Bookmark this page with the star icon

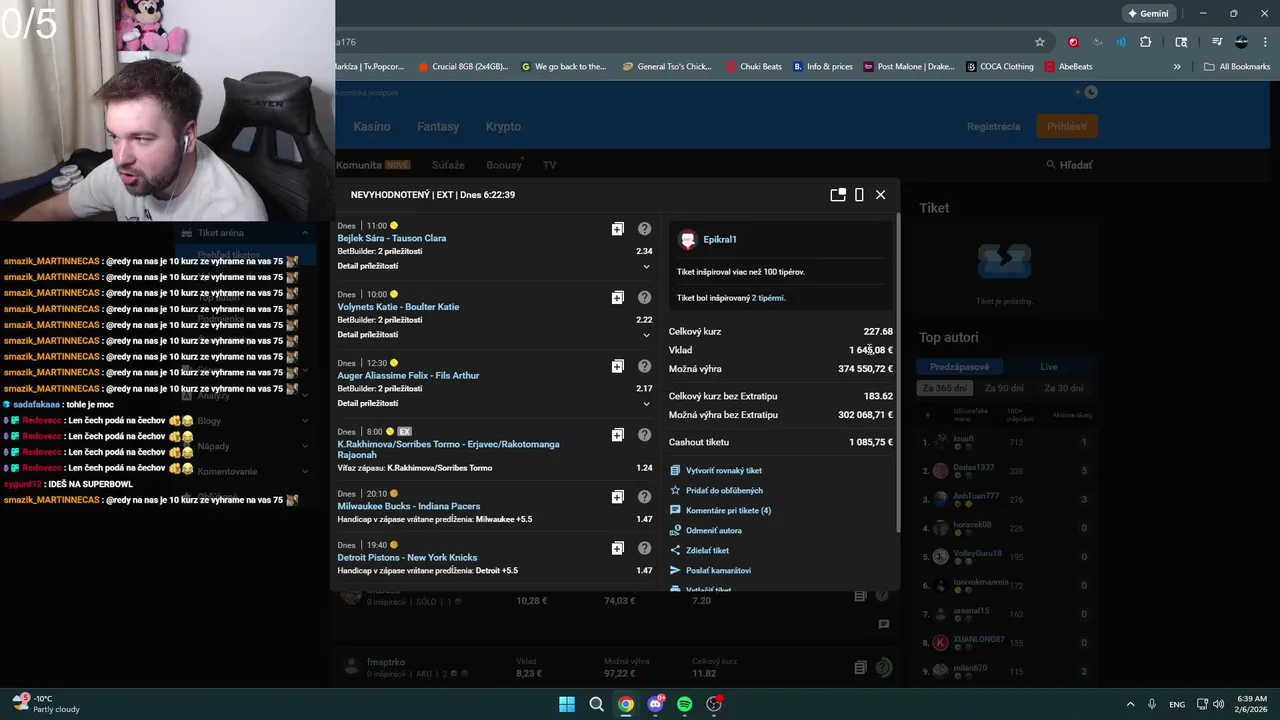[x=1040, y=42]
